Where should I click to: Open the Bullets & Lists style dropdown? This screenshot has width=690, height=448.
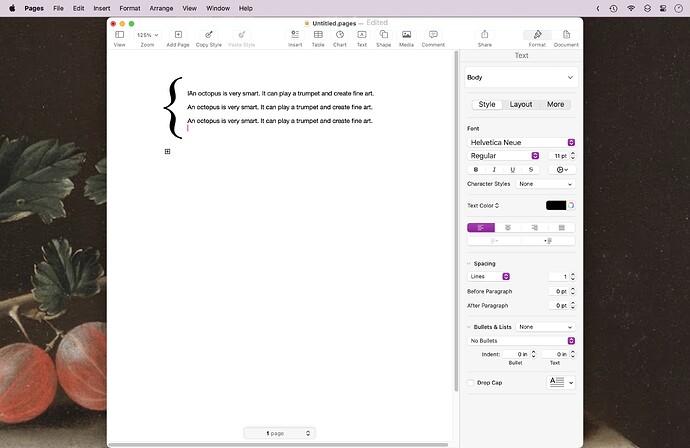(x=545, y=327)
